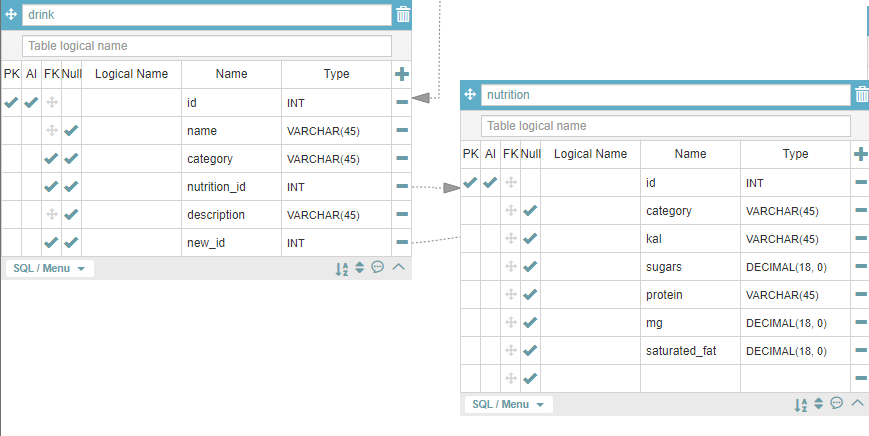Screen dimensions: 869x436
Task: Click the nutrition table logical name field
Action: 665,126
